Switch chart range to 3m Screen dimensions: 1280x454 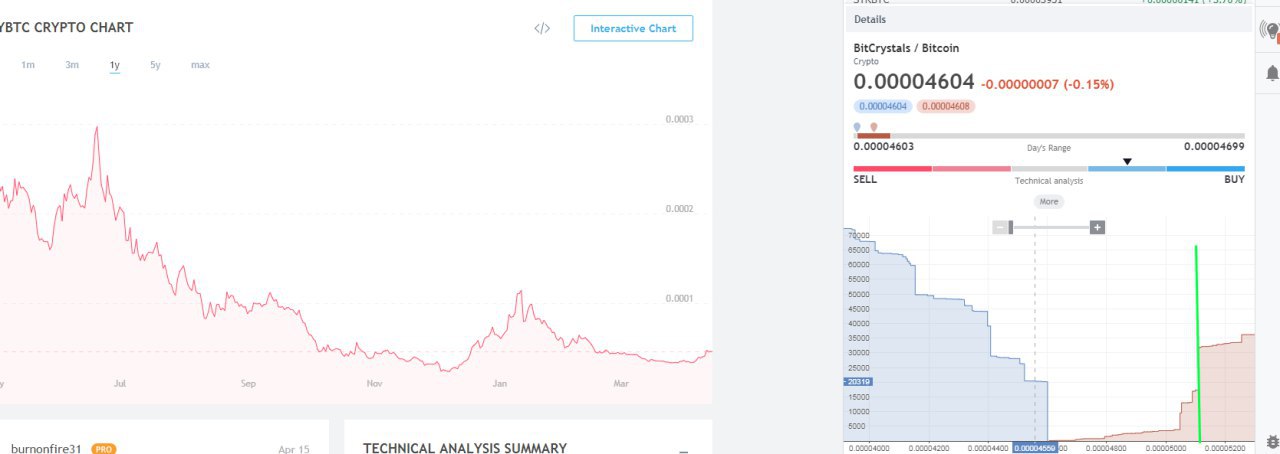tap(72, 65)
